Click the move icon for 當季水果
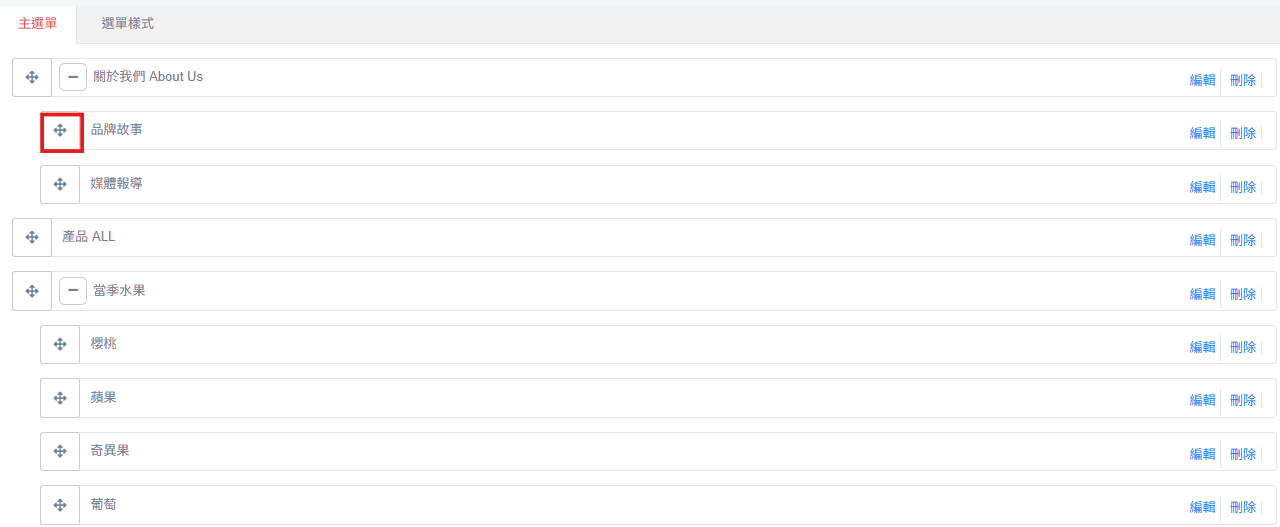Screen dimensions: 1280x527 pos(32,291)
